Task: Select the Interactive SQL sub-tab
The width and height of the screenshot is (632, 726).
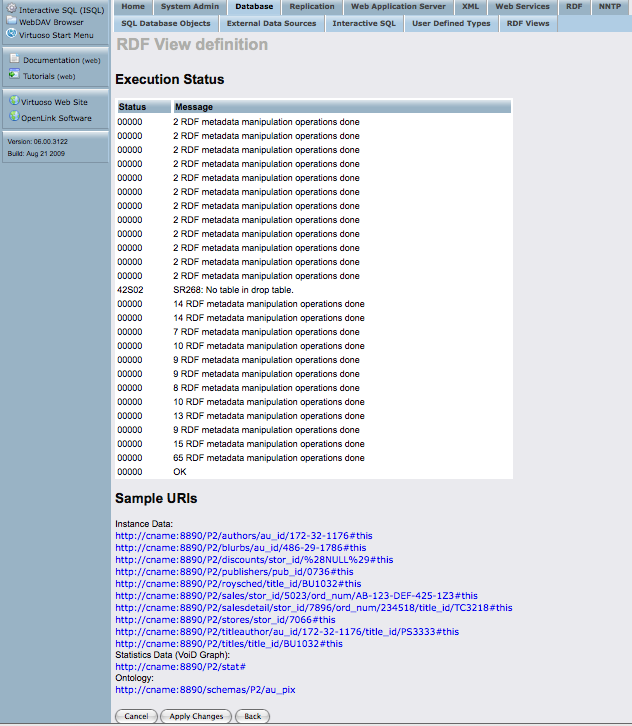Action: click(364, 23)
